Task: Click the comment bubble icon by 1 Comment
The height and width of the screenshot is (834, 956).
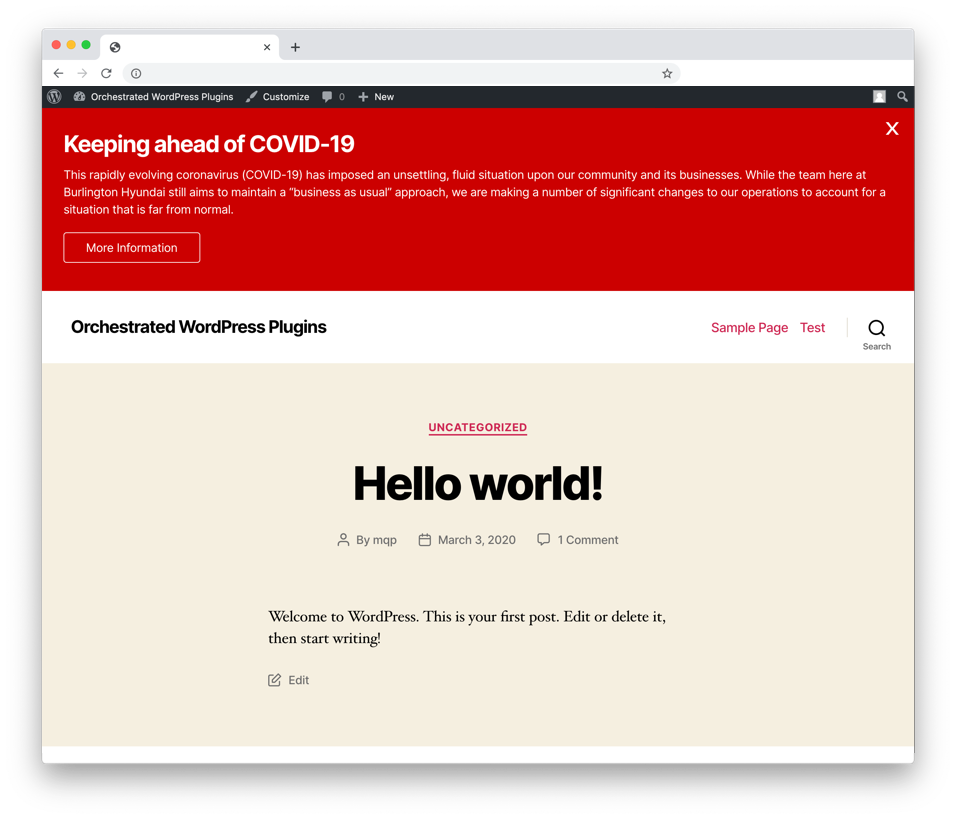Action: (543, 539)
